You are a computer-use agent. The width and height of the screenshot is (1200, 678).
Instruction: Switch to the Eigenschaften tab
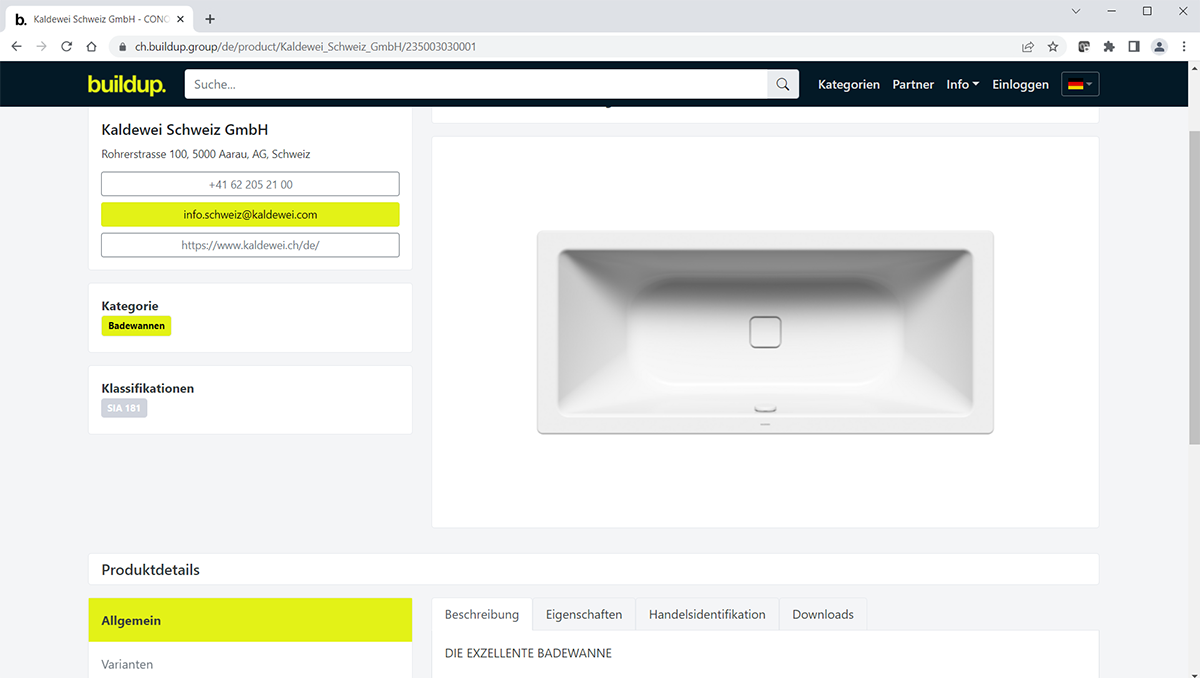coord(584,615)
